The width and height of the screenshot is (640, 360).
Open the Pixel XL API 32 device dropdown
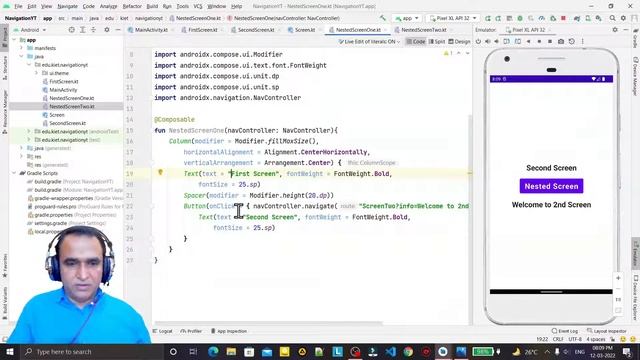point(453,18)
